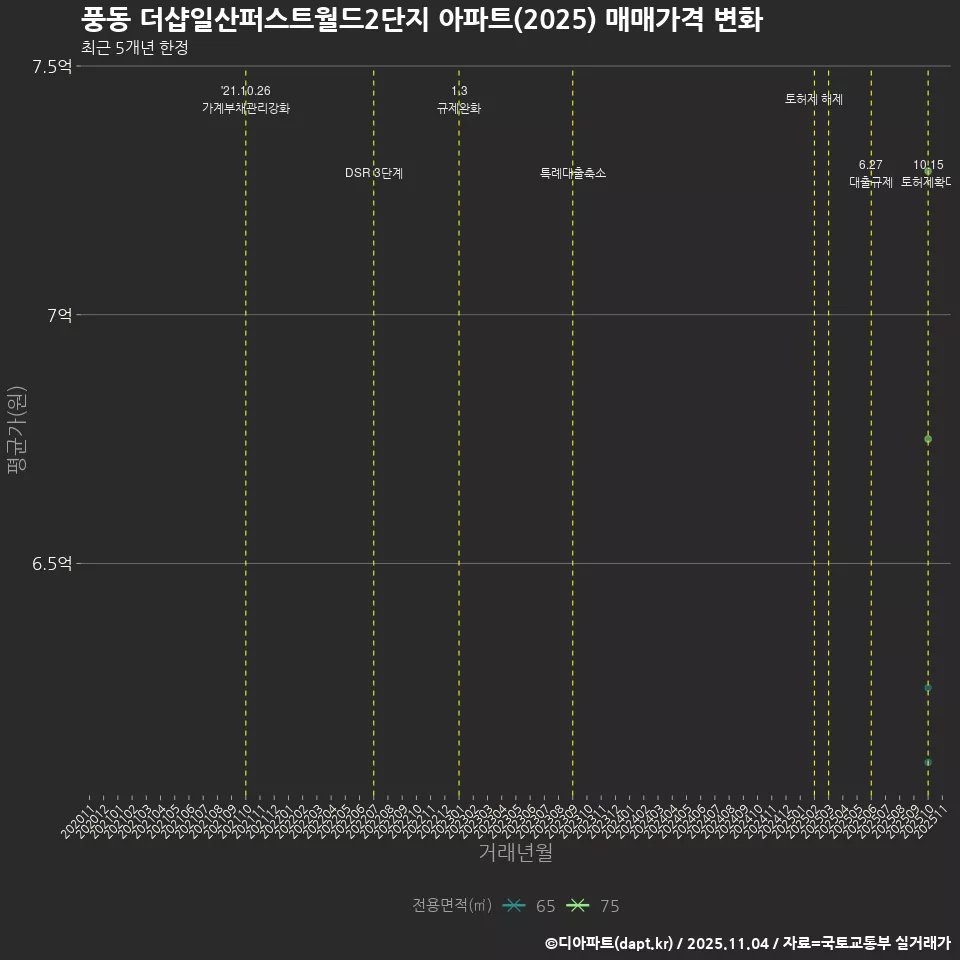Click the green marker on the 10.15 토허제확대 line
Screen dimensions: 960x960
[x=928, y=173]
